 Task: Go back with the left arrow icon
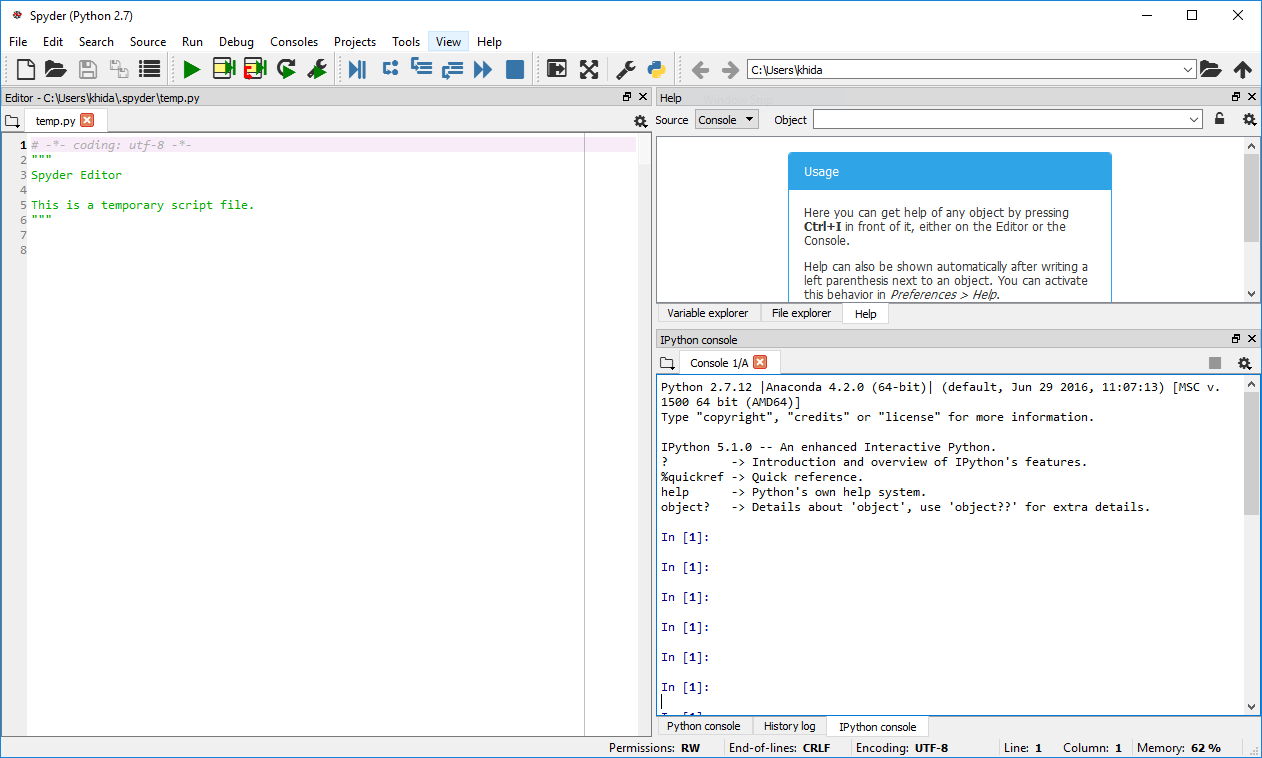(x=700, y=69)
